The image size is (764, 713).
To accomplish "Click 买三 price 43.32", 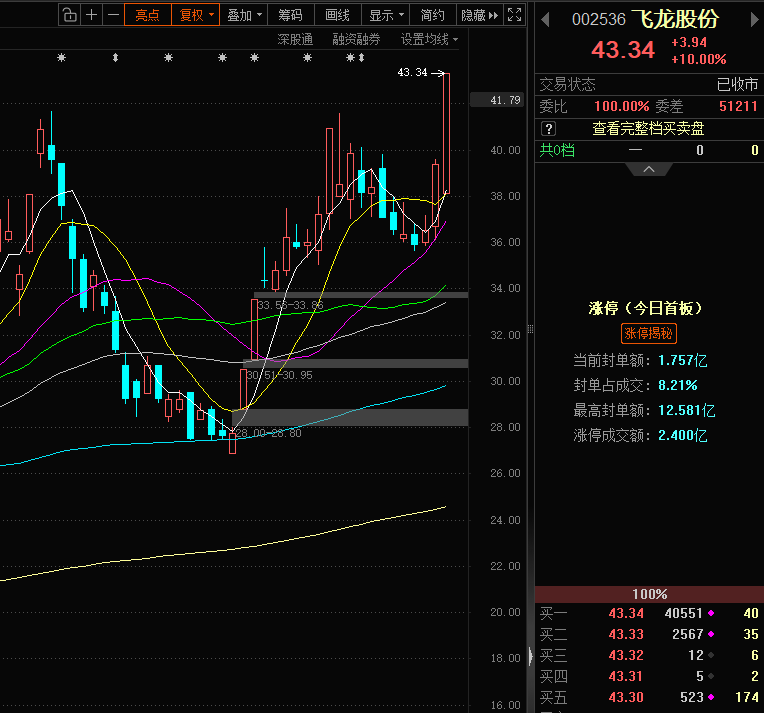I will [x=626, y=655].
